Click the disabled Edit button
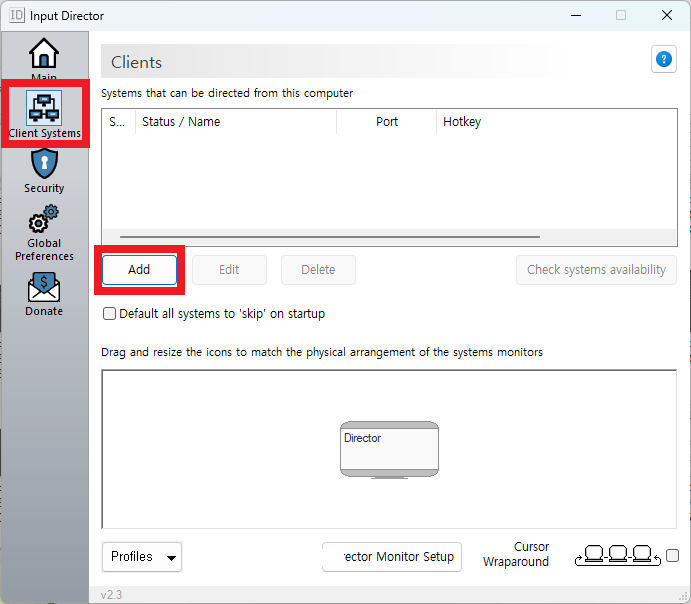The height and width of the screenshot is (604, 691). (229, 270)
